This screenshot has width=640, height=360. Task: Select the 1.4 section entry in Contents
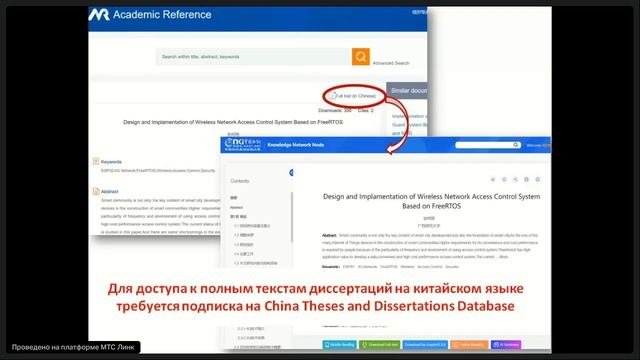pyautogui.click(x=244, y=254)
